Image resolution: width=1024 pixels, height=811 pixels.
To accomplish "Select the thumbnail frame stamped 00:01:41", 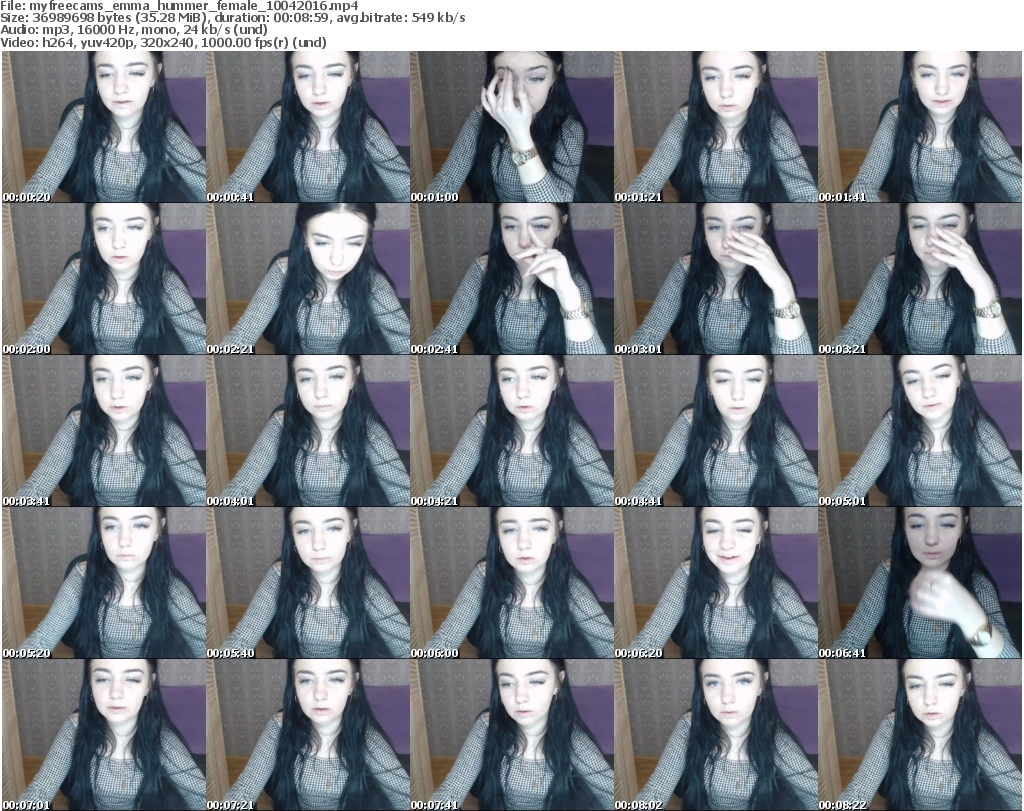I will pyautogui.click(x=920, y=127).
